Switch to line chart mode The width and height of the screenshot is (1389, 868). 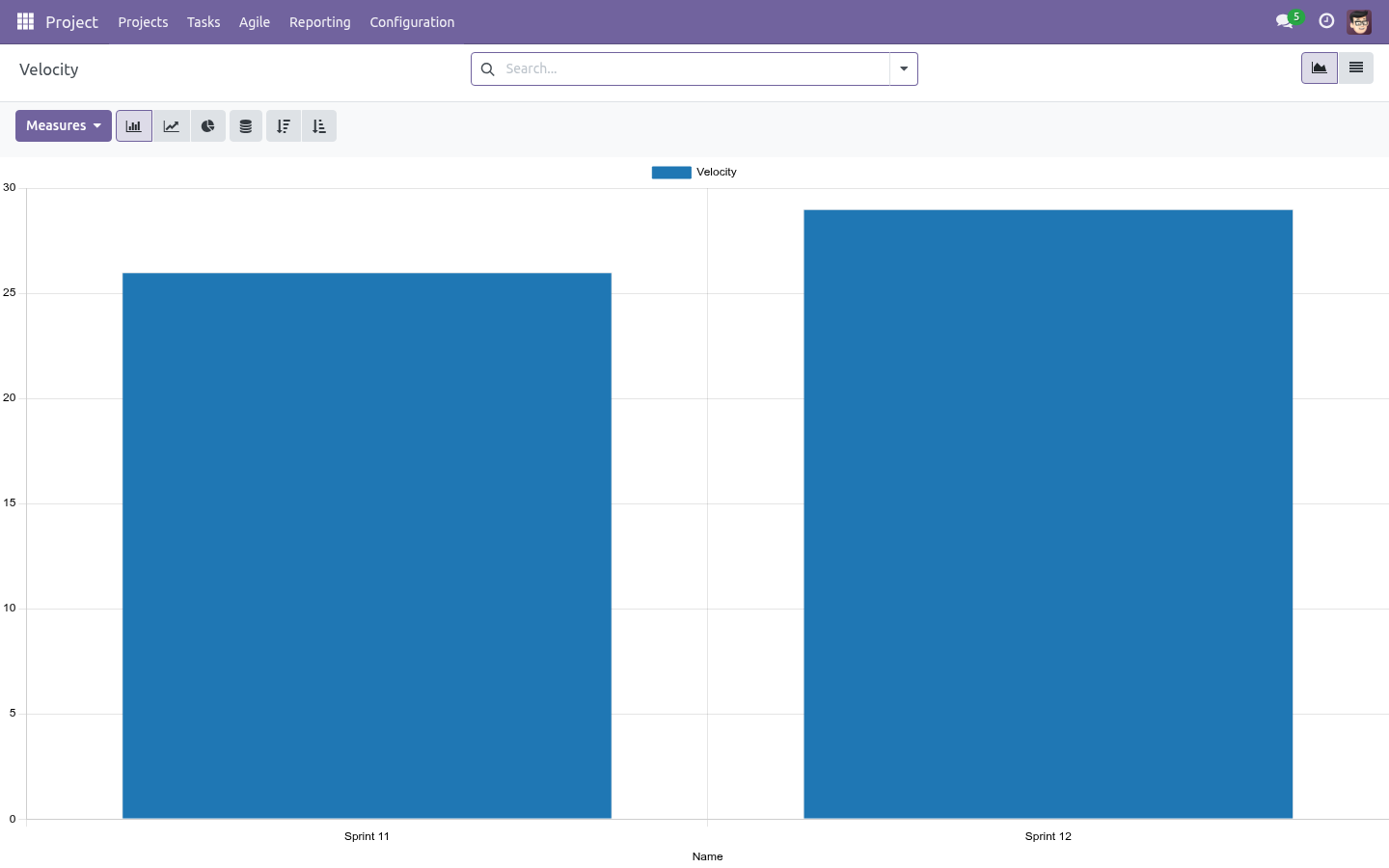click(x=171, y=126)
